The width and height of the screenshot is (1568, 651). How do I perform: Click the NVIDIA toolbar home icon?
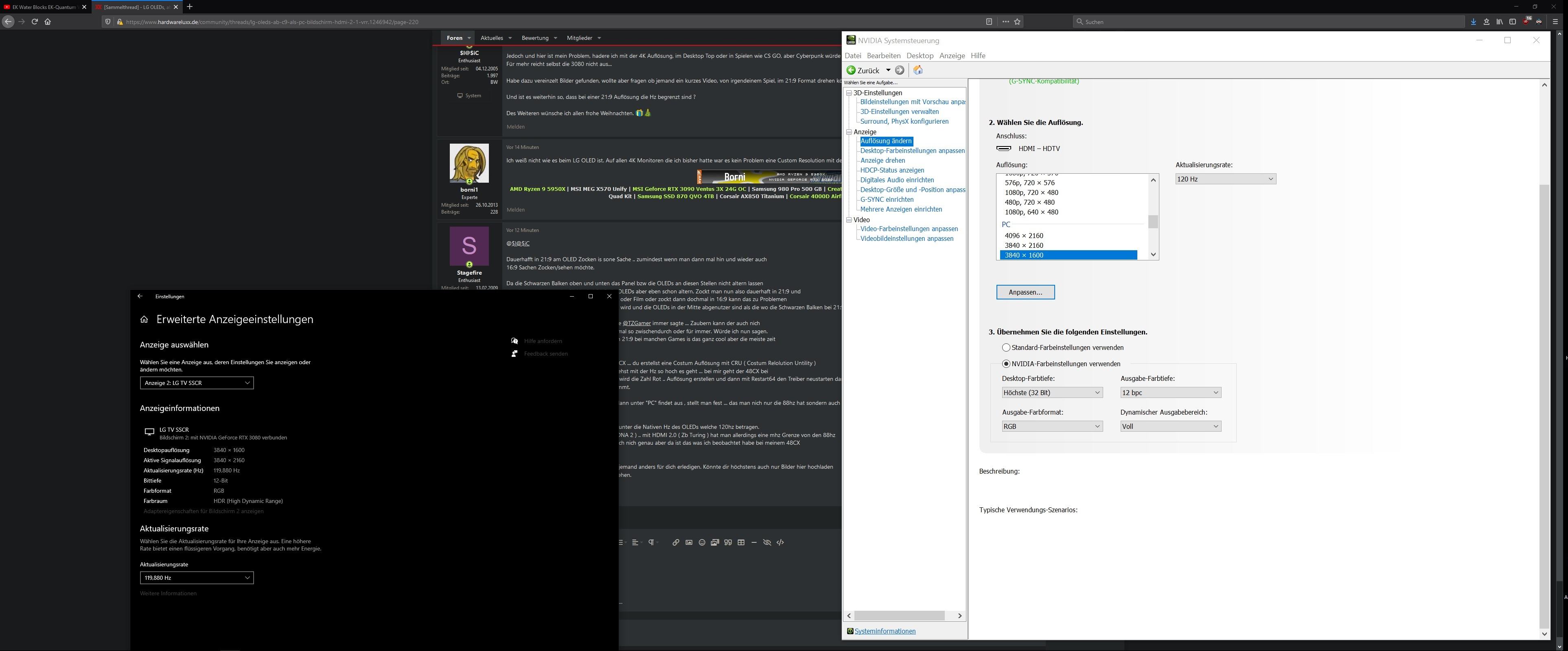pos(918,70)
